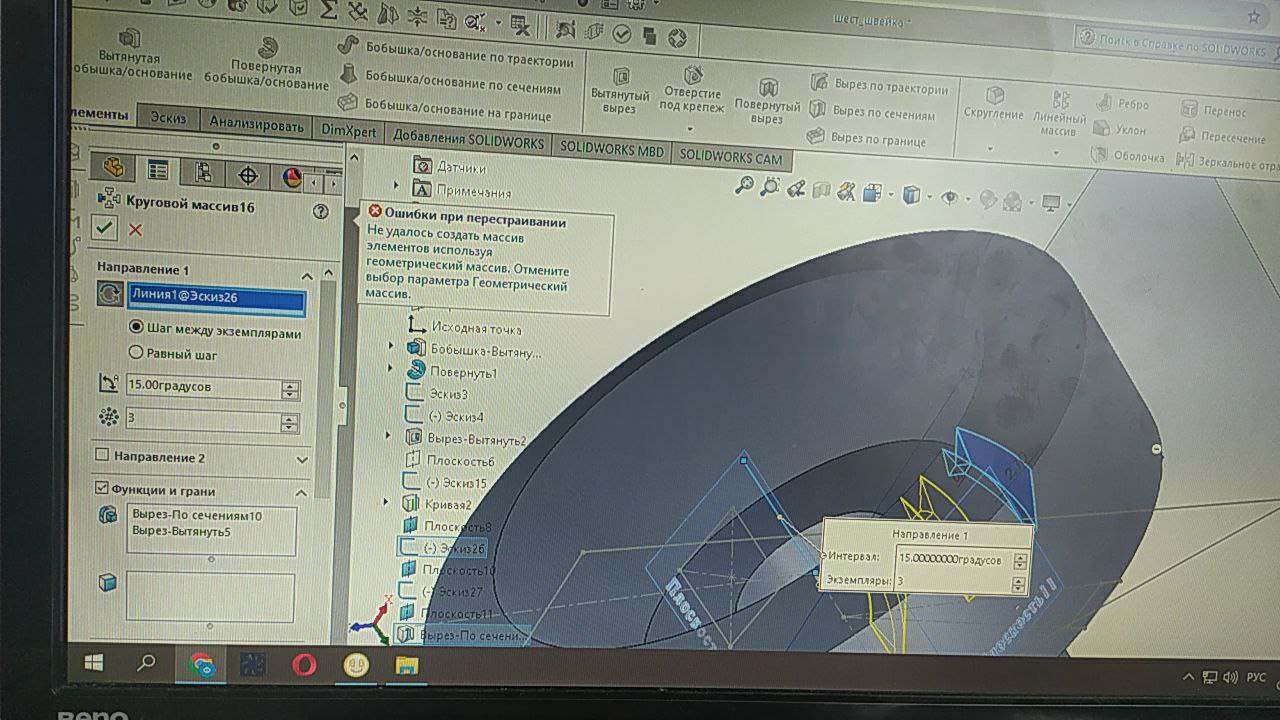
Task: Click the Оболочка tool
Action: coord(1127,156)
